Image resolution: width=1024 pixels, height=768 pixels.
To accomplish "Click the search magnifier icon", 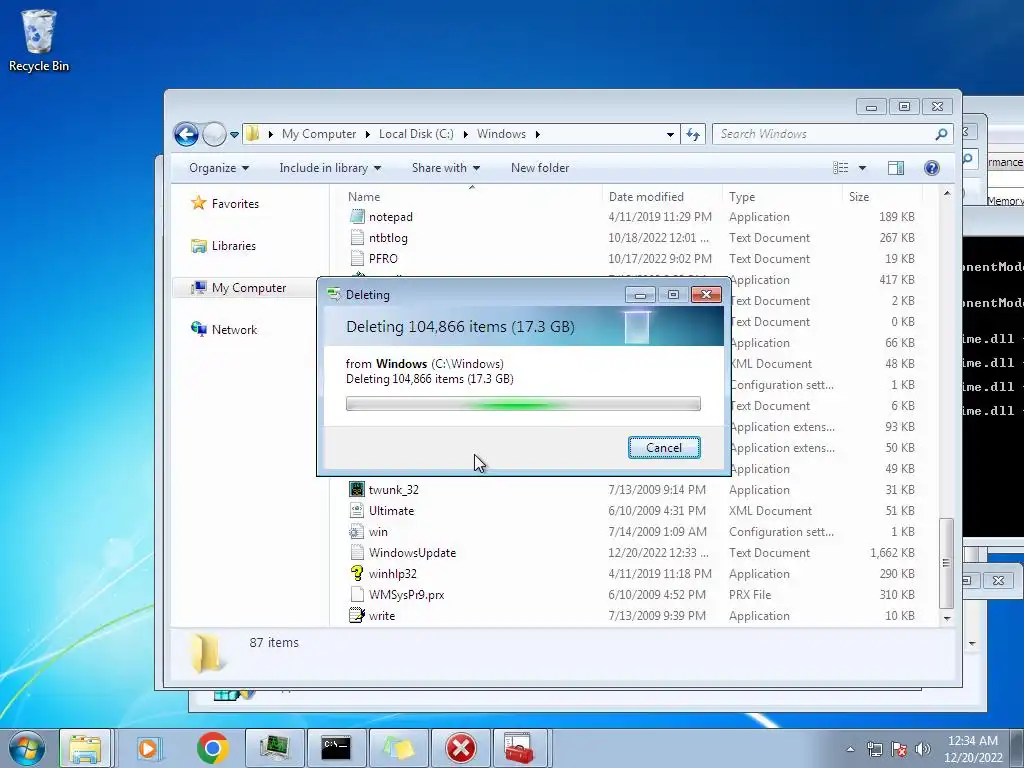I will click(941, 134).
